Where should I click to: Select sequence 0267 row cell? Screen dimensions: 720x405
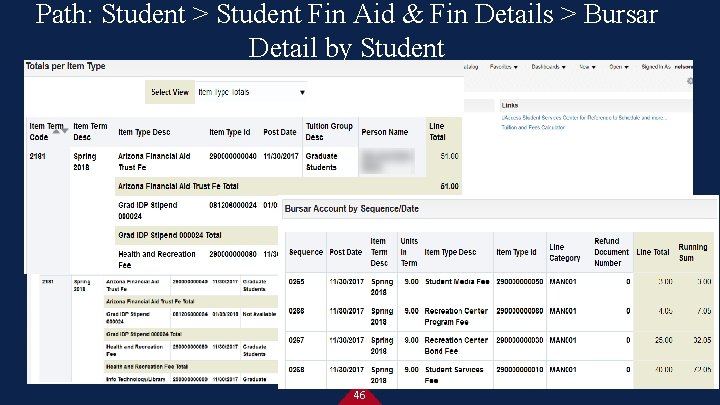tap(297, 340)
